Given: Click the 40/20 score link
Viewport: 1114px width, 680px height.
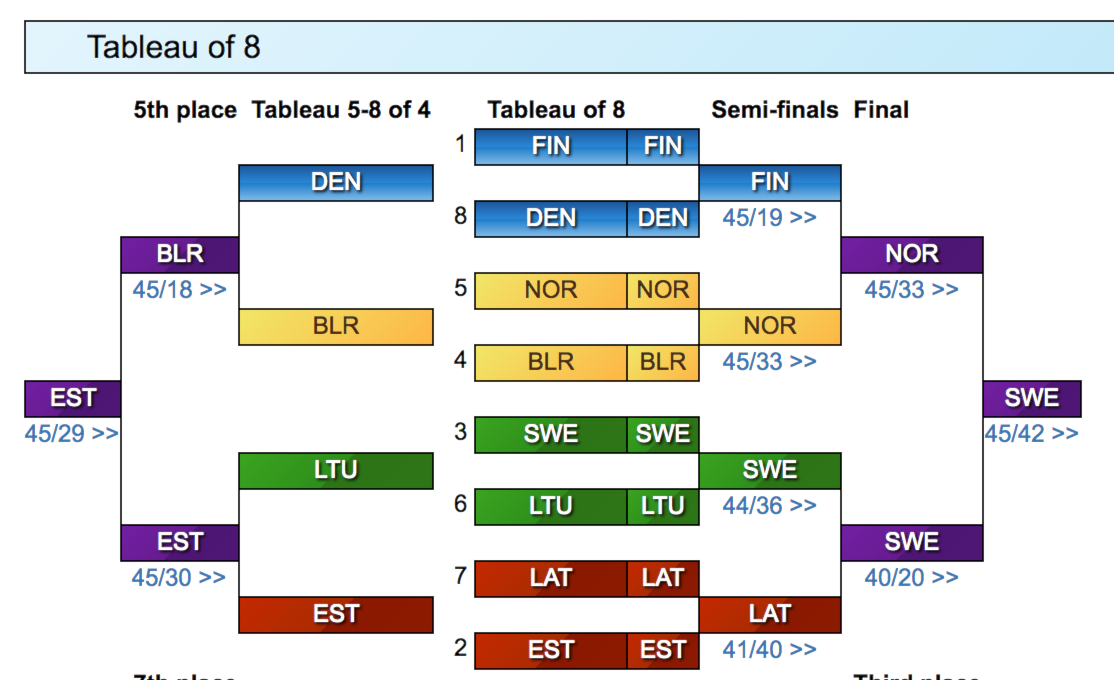Looking at the screenshot, I should [911, 578].
